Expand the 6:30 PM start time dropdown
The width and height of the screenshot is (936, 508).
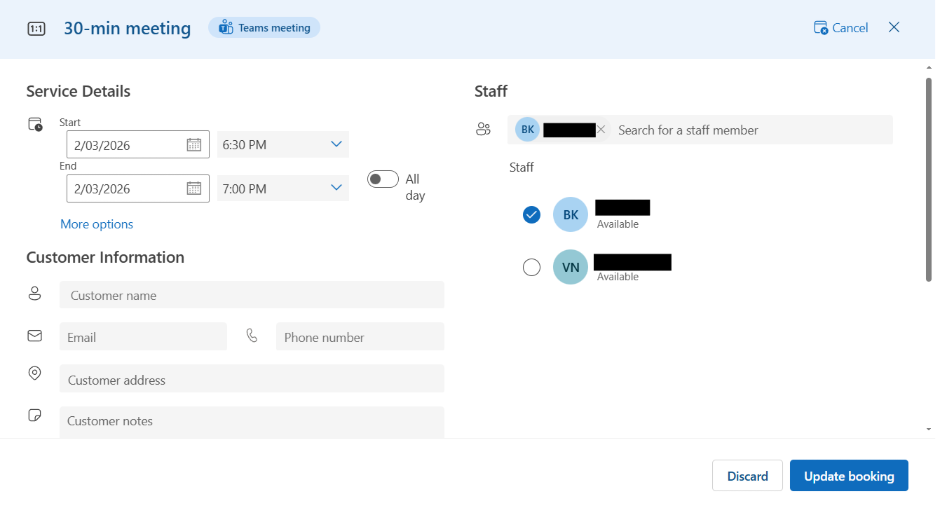tap(283, 144)
